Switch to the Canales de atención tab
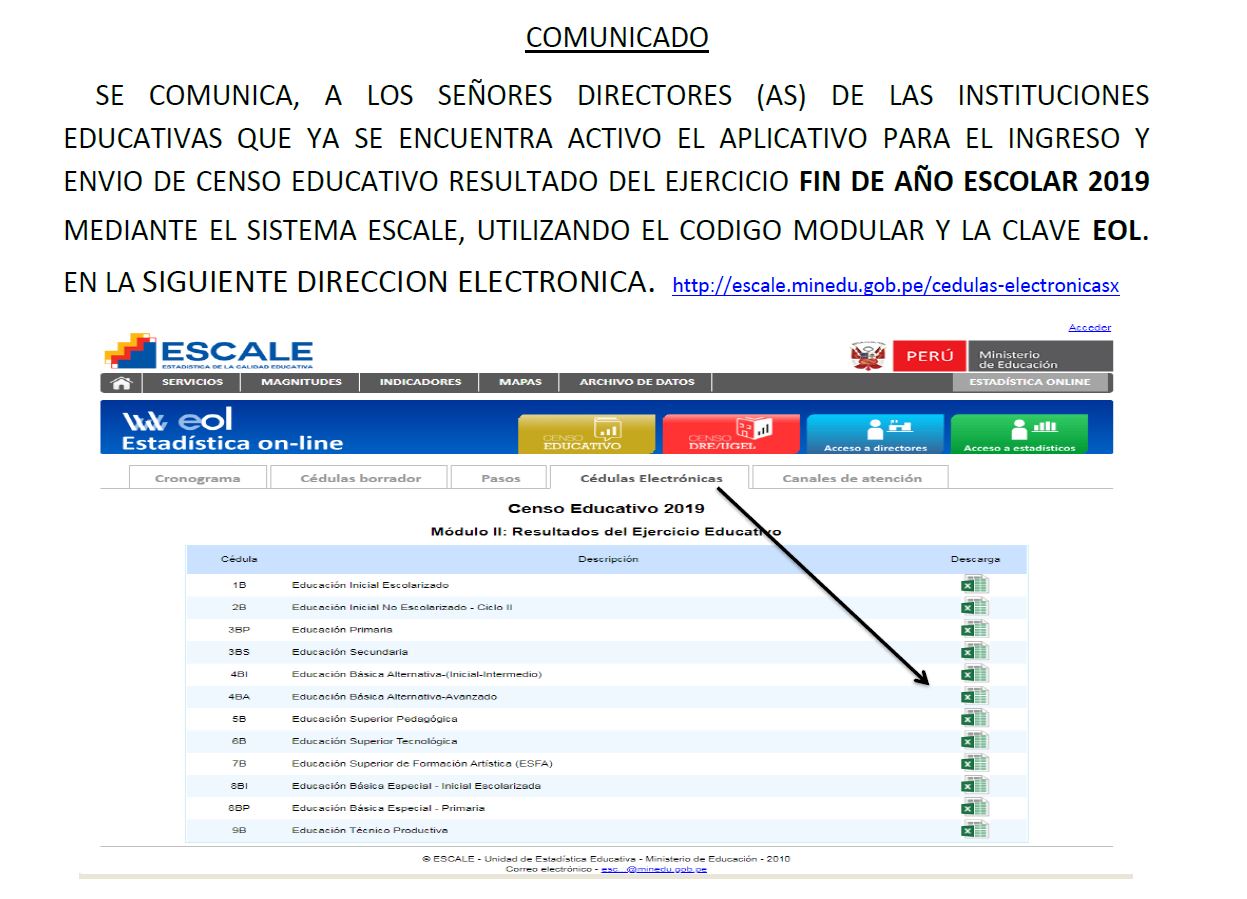The height and width of the screenshot is (899, 1247). coord(851,478)
